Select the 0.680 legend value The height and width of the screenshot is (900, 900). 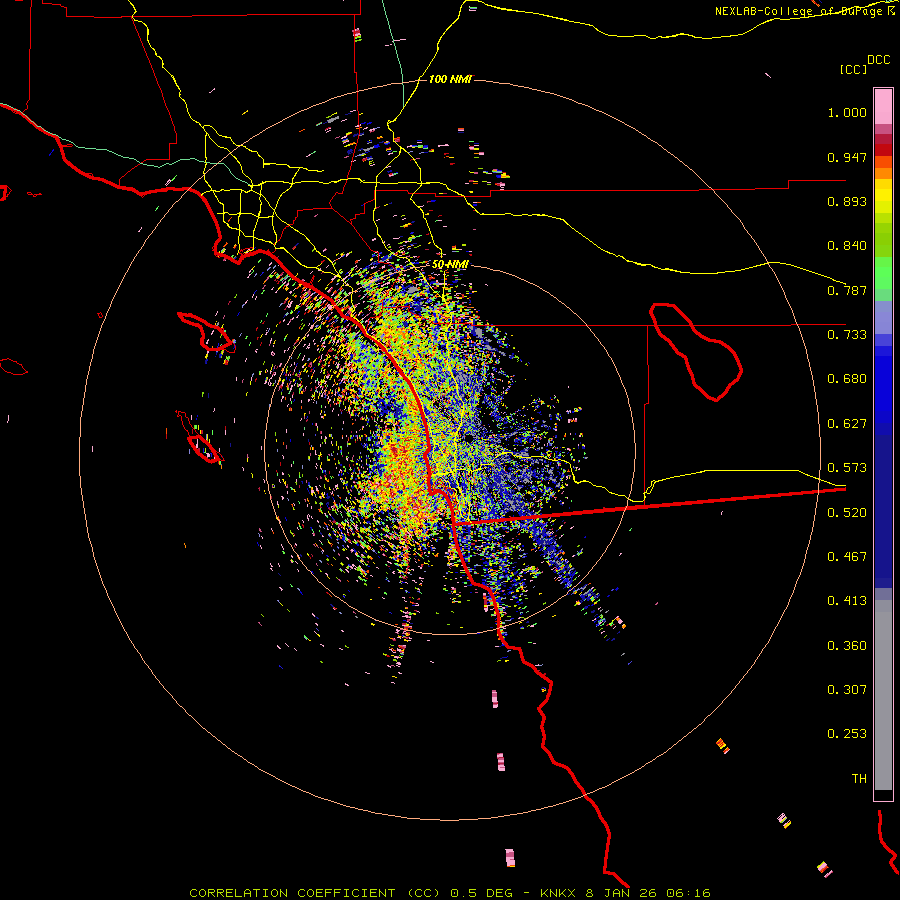(847, 379)
